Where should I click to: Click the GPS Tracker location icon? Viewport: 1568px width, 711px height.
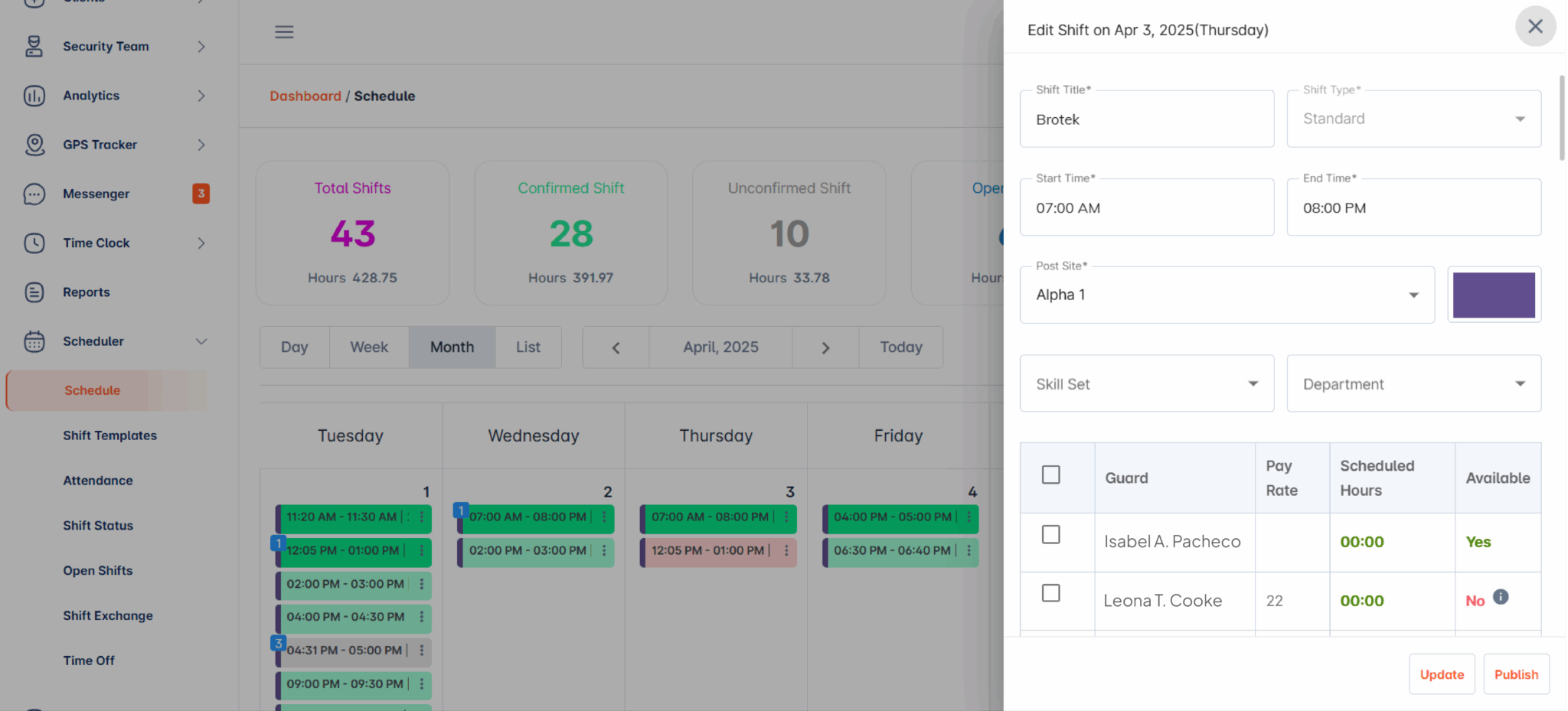pos(34,145)
